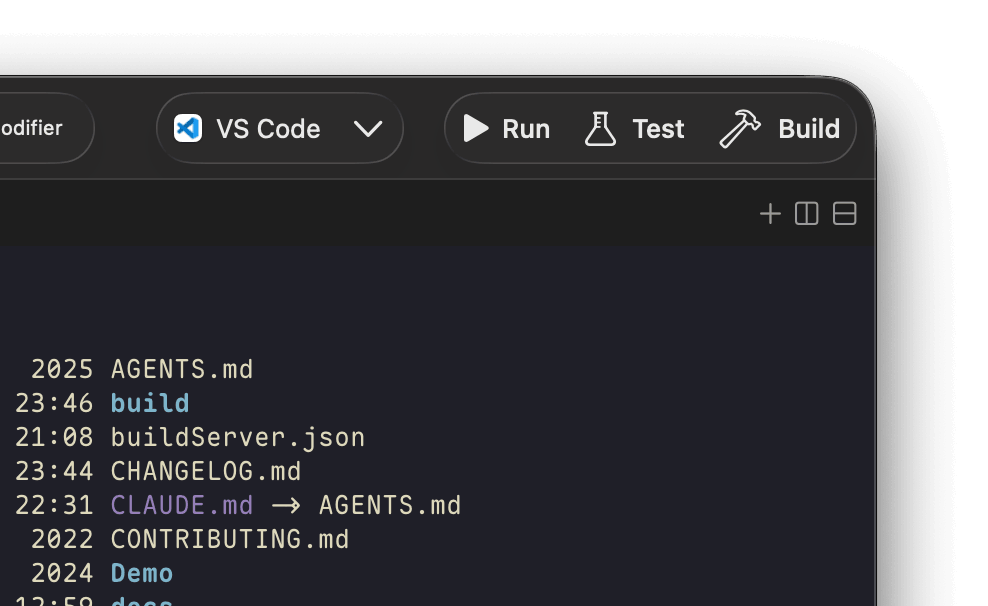Click the Run play triangle icon

[x=476, y=128]
